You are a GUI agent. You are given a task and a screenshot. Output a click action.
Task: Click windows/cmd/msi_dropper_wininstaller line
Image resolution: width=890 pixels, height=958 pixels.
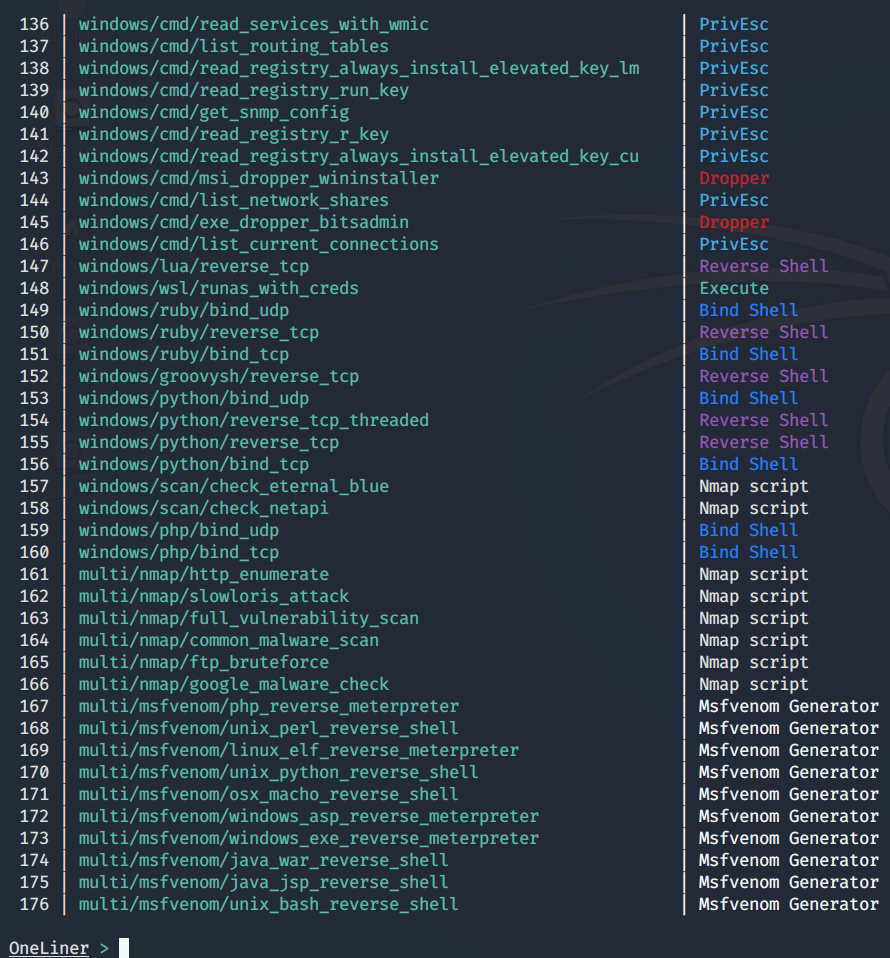[x=258, y=178]
